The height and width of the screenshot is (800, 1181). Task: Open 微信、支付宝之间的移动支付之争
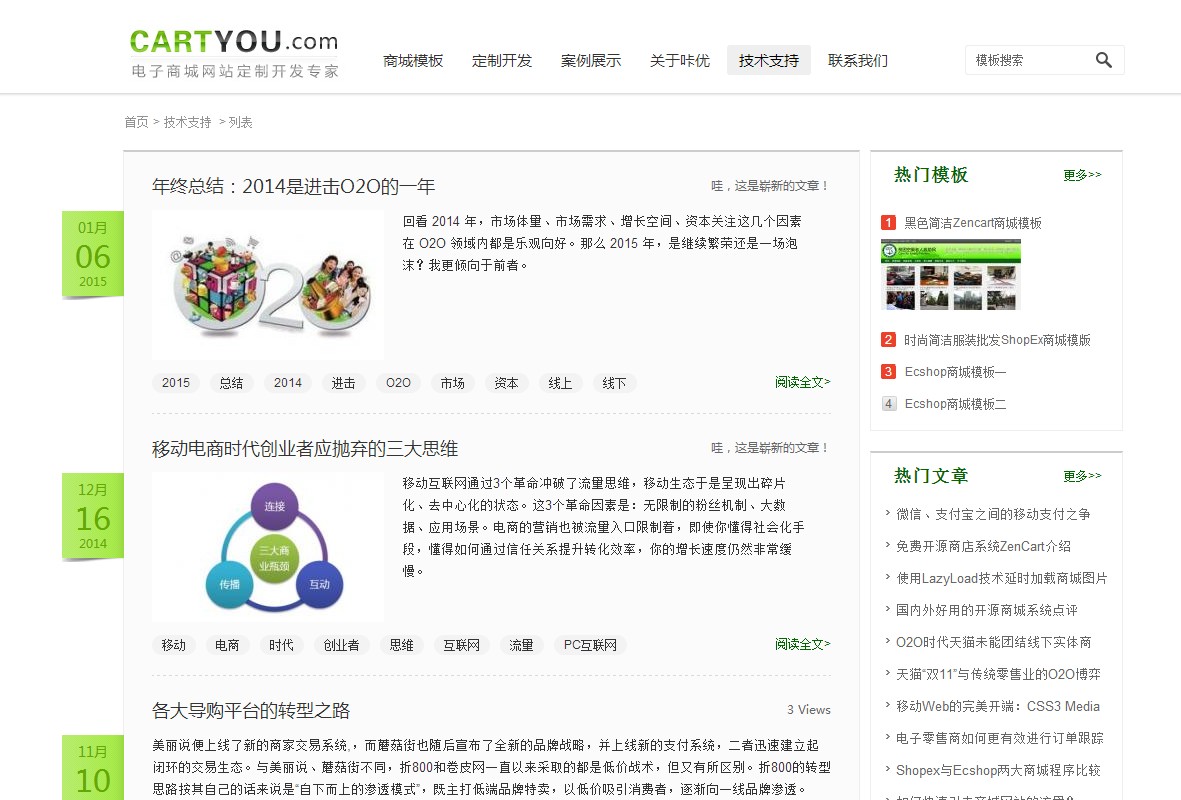click(x=993, y=514)
